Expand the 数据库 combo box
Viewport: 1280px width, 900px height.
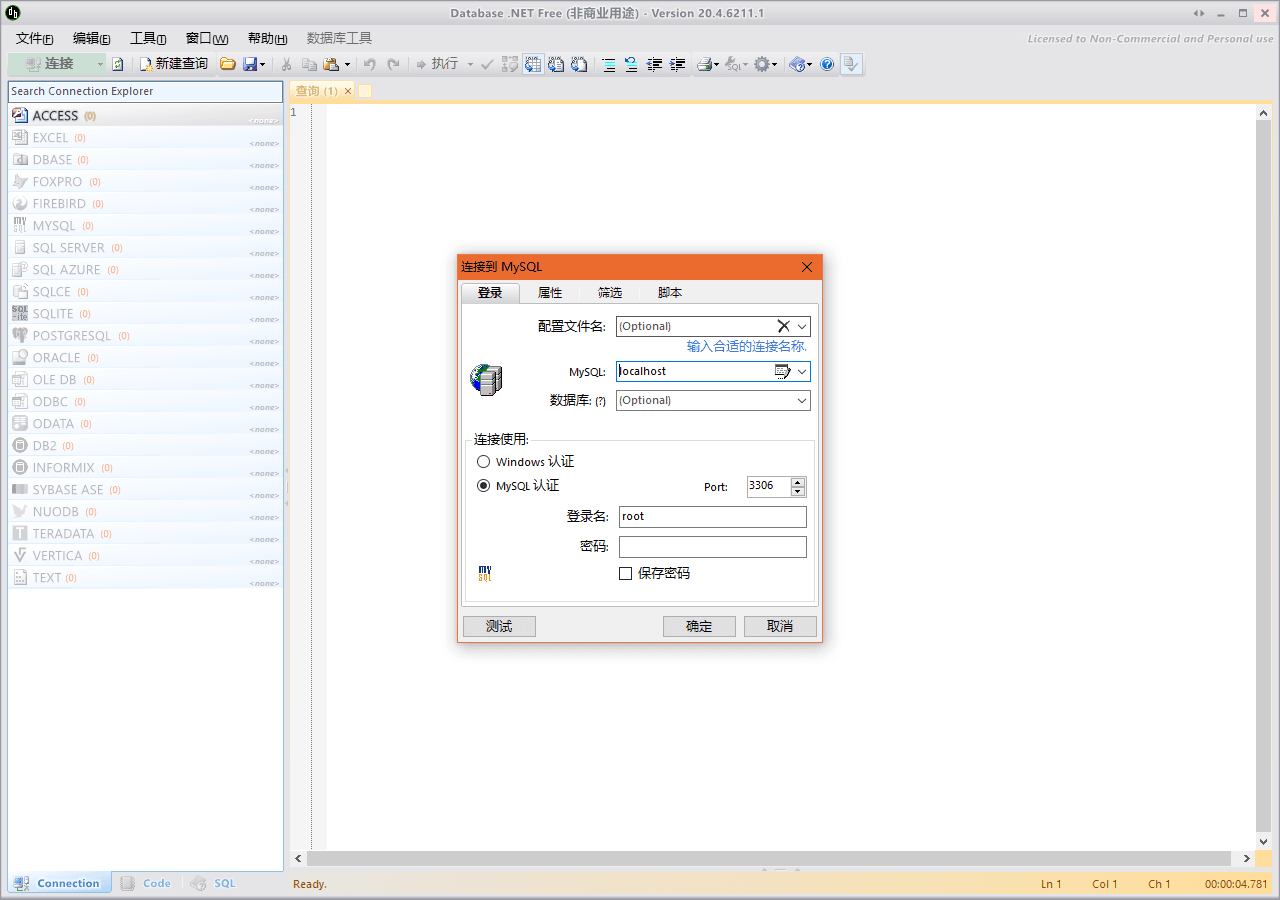coord(802,400)
